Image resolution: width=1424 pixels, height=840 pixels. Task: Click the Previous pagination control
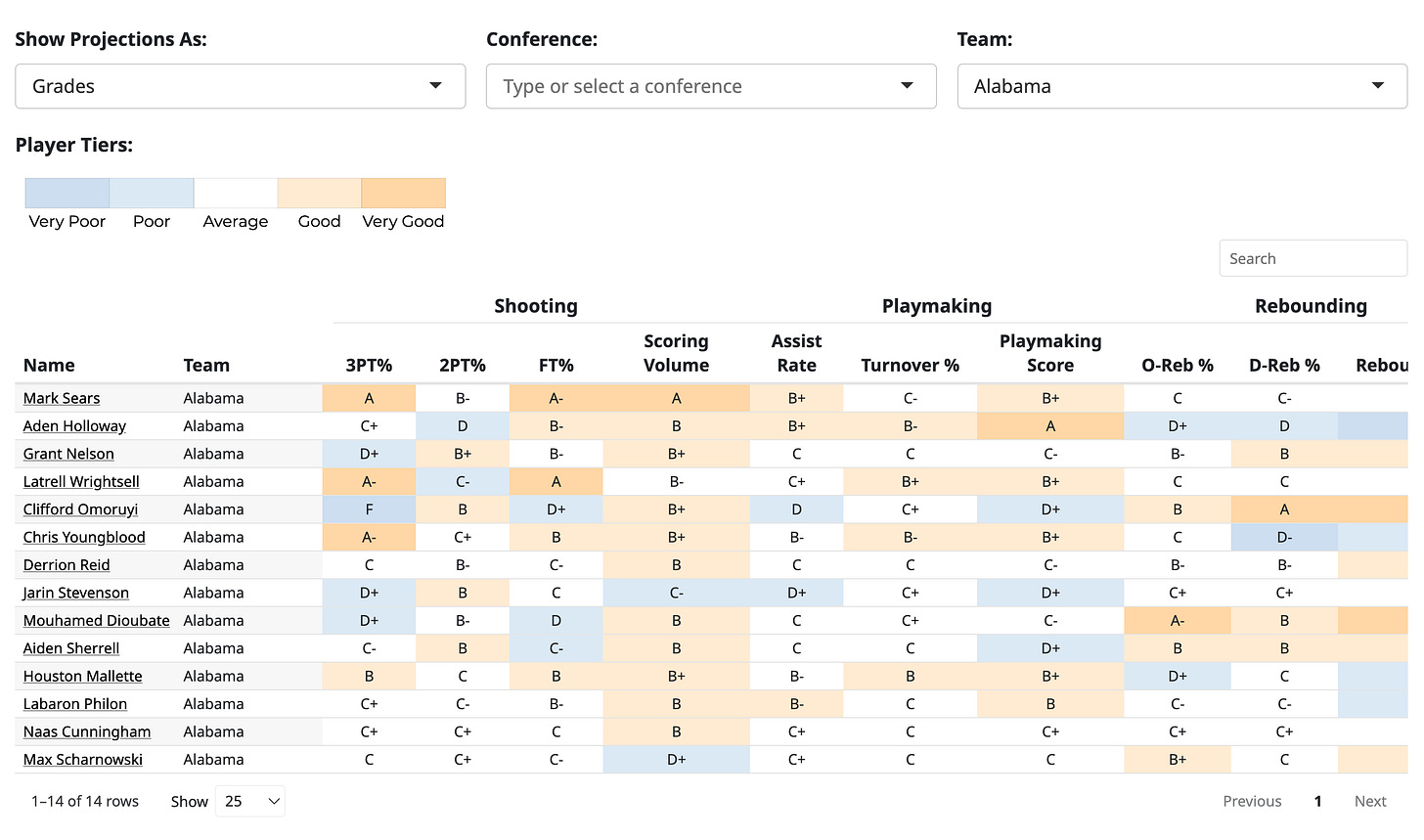coord(1252,801)
